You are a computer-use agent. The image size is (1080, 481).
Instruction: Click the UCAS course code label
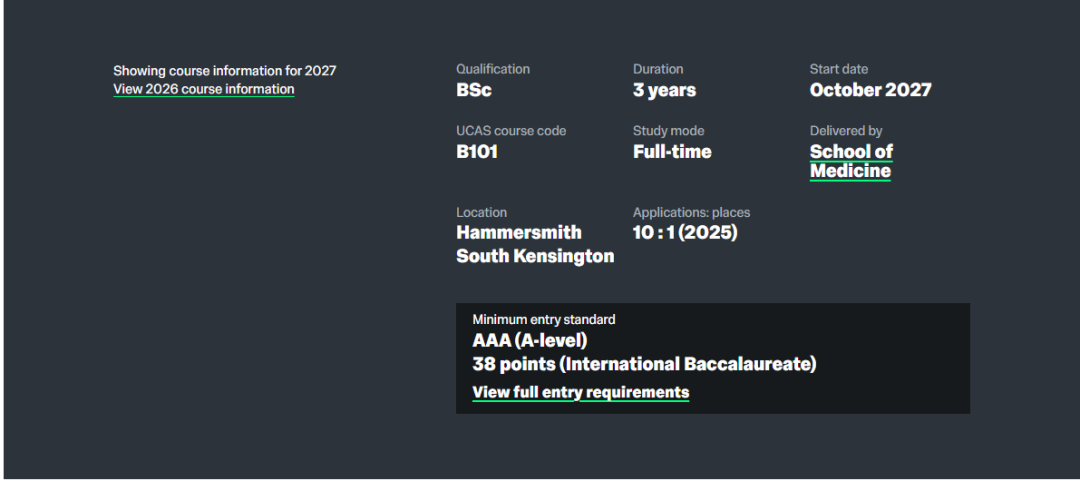tap(511, 131)
